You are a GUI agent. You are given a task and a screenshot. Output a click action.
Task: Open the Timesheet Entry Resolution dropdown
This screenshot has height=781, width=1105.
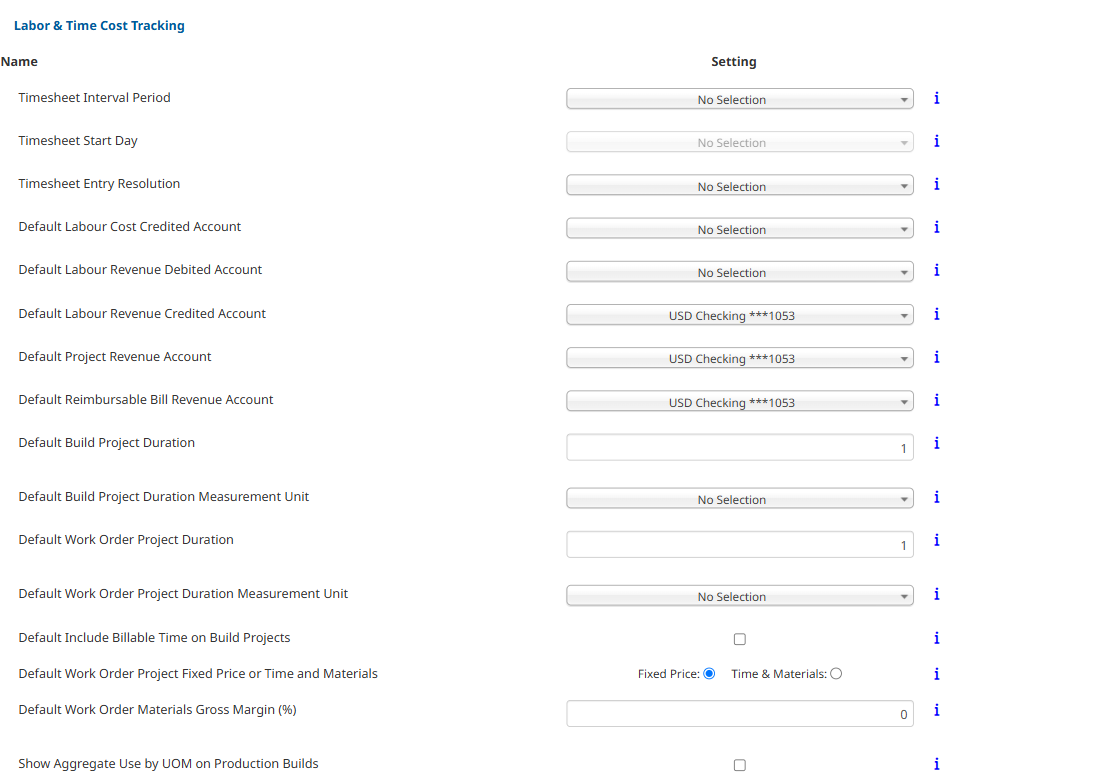coord(740,186)
